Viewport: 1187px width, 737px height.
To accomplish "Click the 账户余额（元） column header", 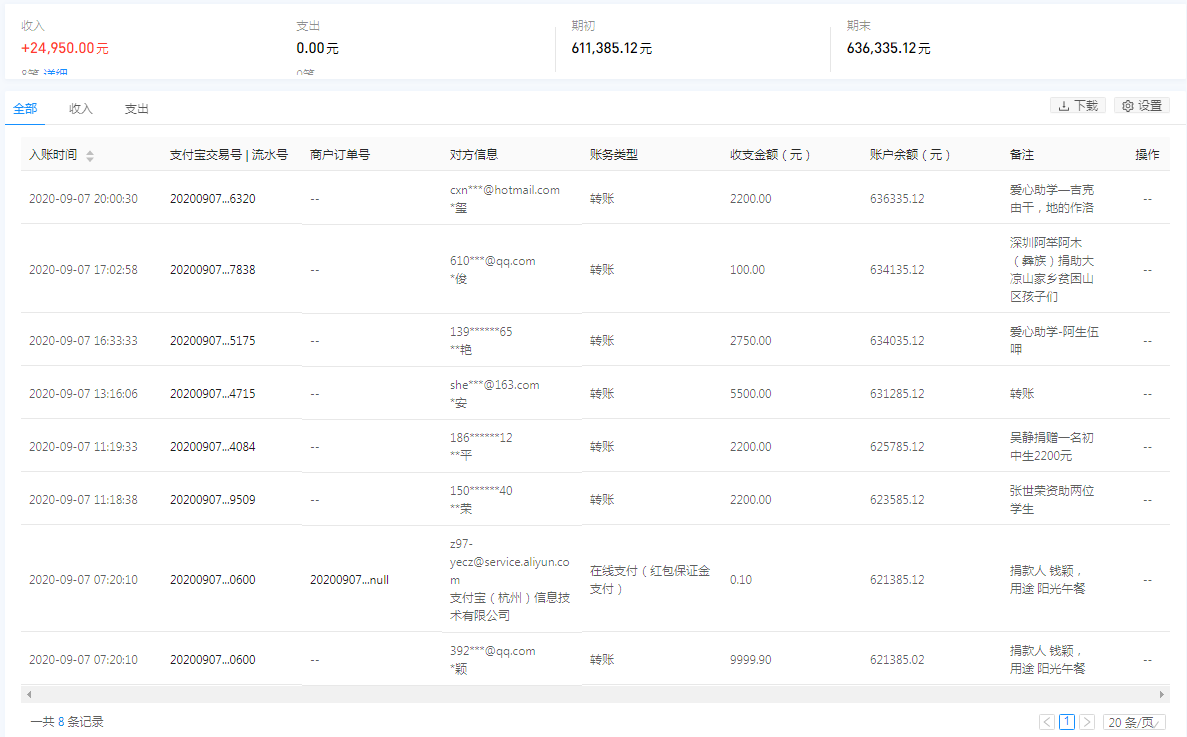I will pyautogui.click(x=911, y=154).
